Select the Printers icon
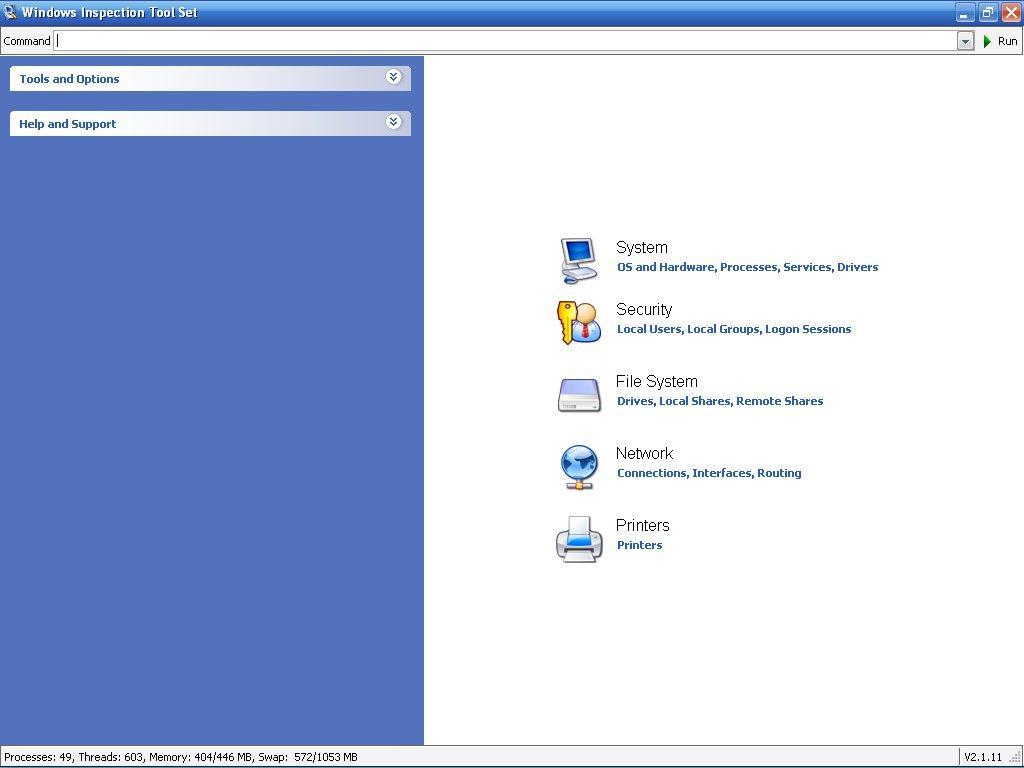The height and width of the screenshot is (768, 1024). 578,538
